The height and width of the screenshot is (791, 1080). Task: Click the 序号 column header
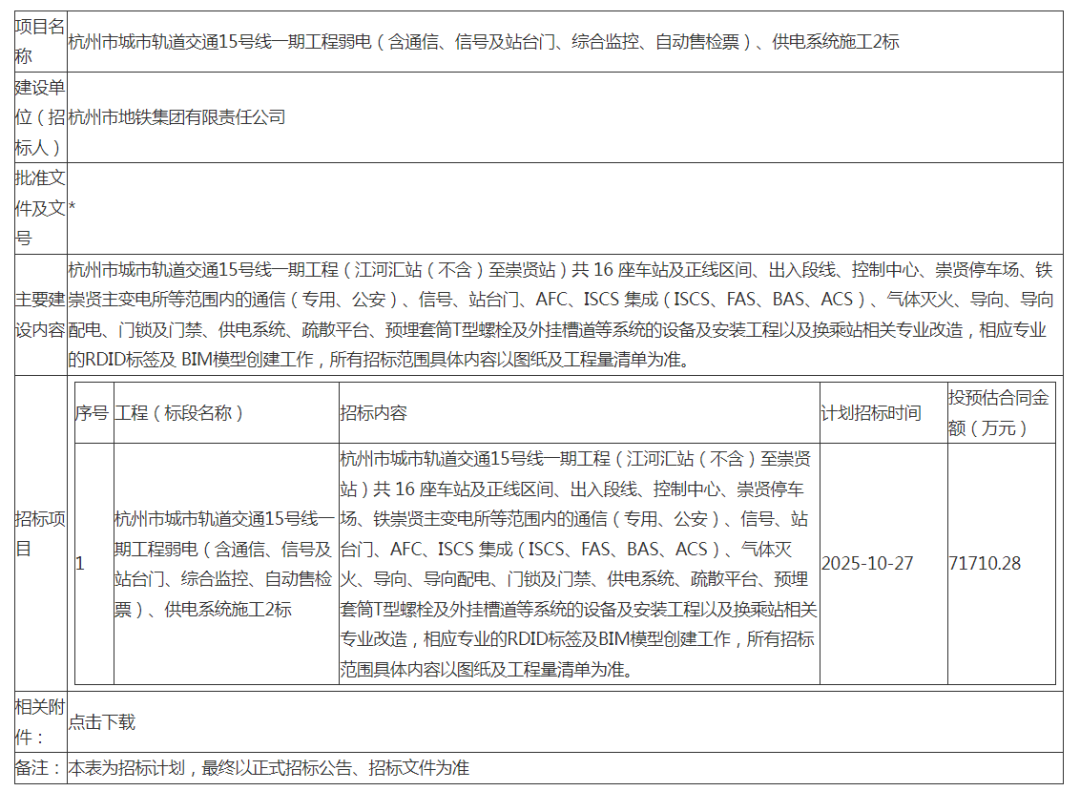click(x=92, y=413)
